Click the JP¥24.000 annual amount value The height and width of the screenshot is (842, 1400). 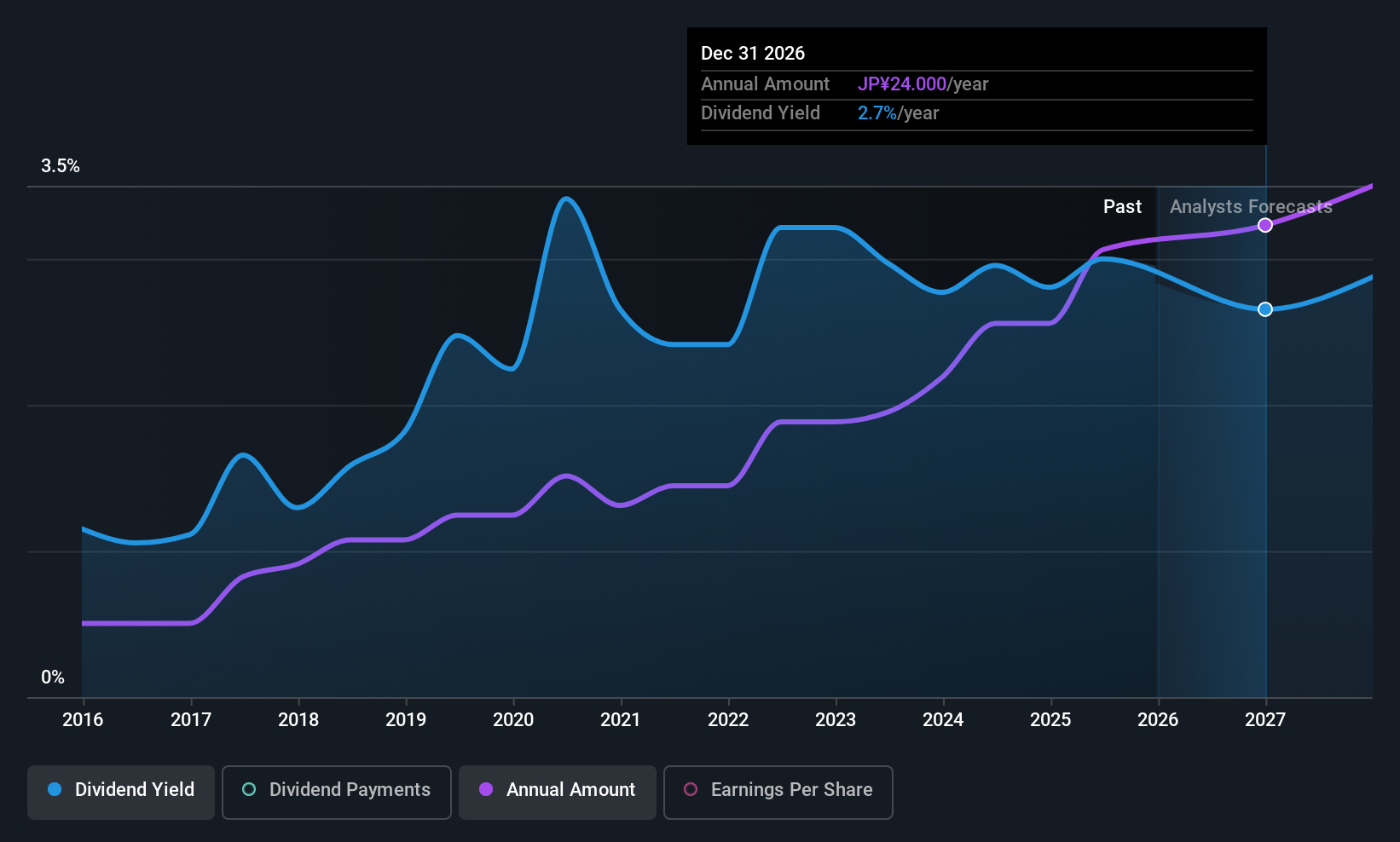pyautogui.click(x=902, y=84)
